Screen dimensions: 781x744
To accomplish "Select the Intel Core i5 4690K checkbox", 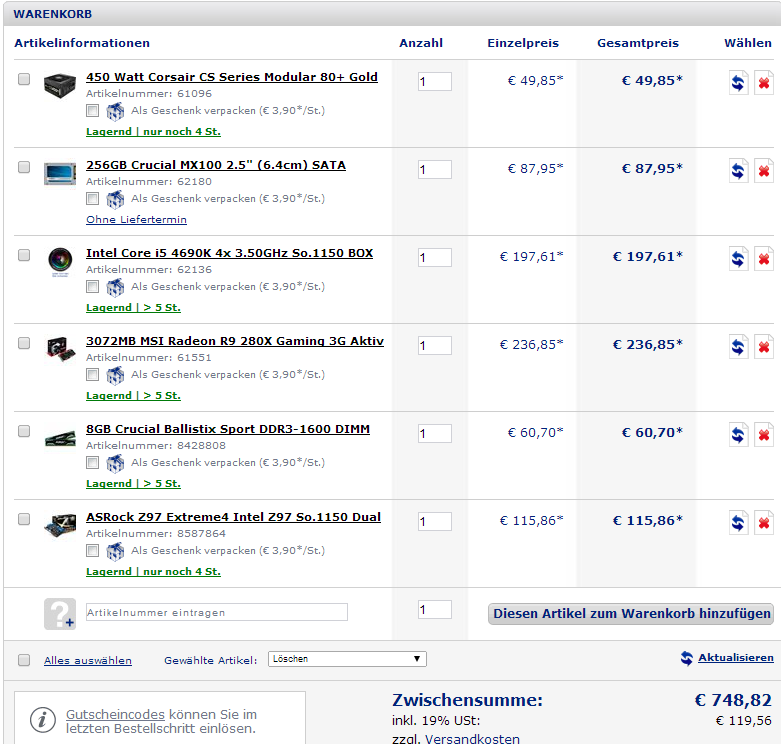I will tap(24, 255).
